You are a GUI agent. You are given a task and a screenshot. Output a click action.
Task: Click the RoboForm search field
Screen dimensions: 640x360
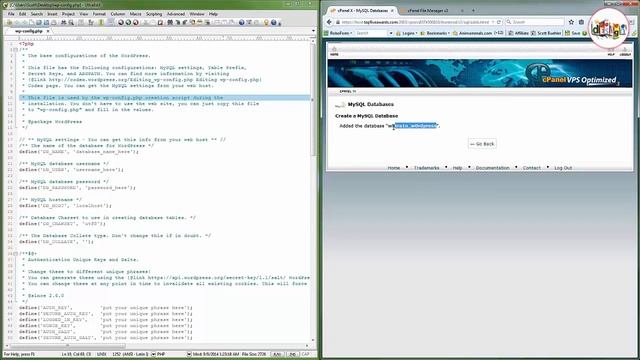(371, 33)
